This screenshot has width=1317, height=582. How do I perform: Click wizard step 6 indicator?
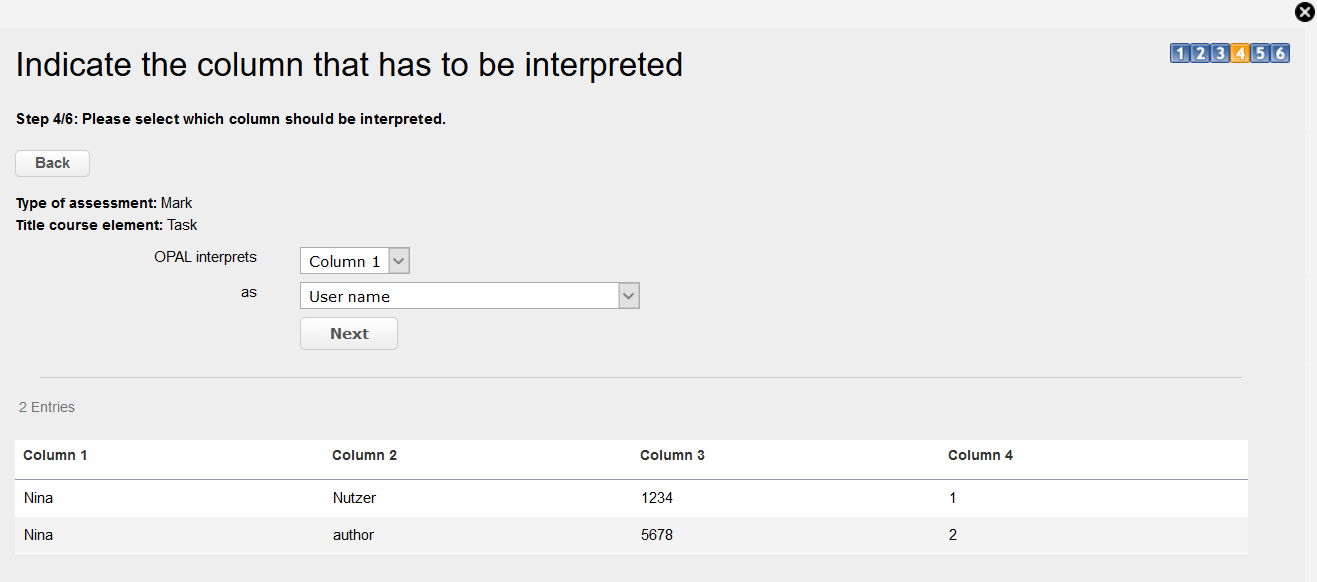tap(1280, 54)
